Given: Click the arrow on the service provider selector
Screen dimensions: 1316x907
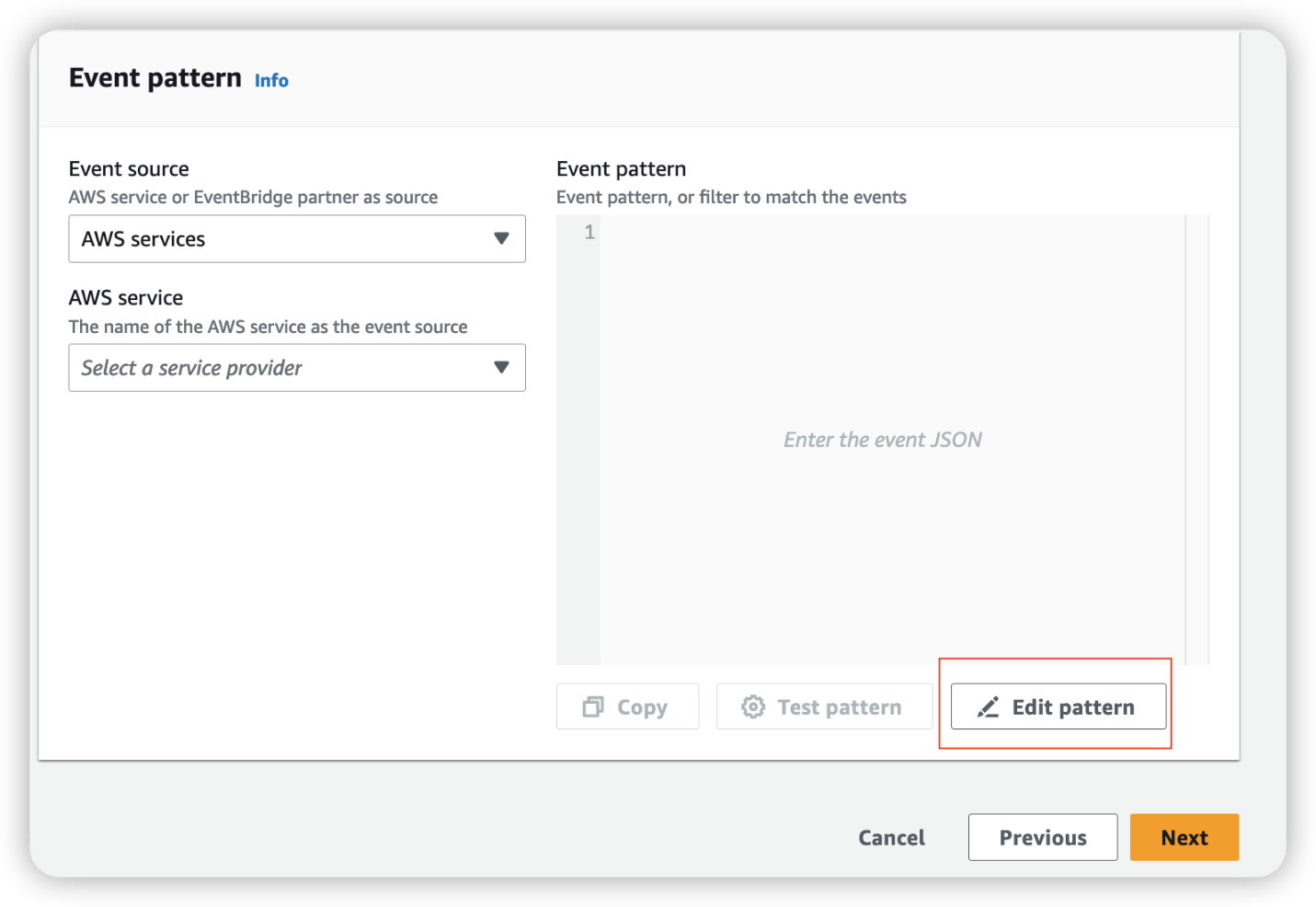Looking at the screenshot, I should pyautogui.click(x=501, y=367).
